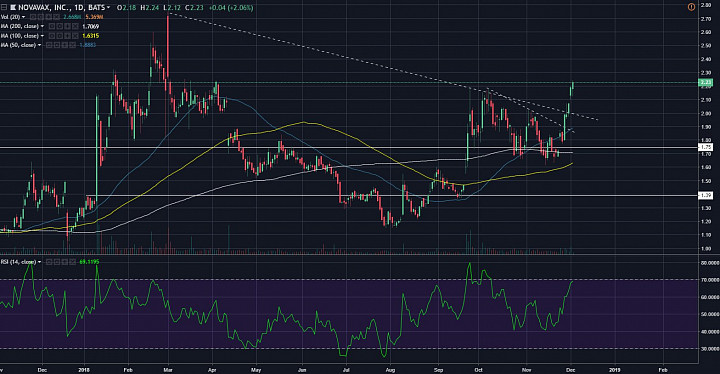Click the Mar label on the time axis
Image resolution: width=720 pixels, height=374 pixels.
click(x=168, y=369)
